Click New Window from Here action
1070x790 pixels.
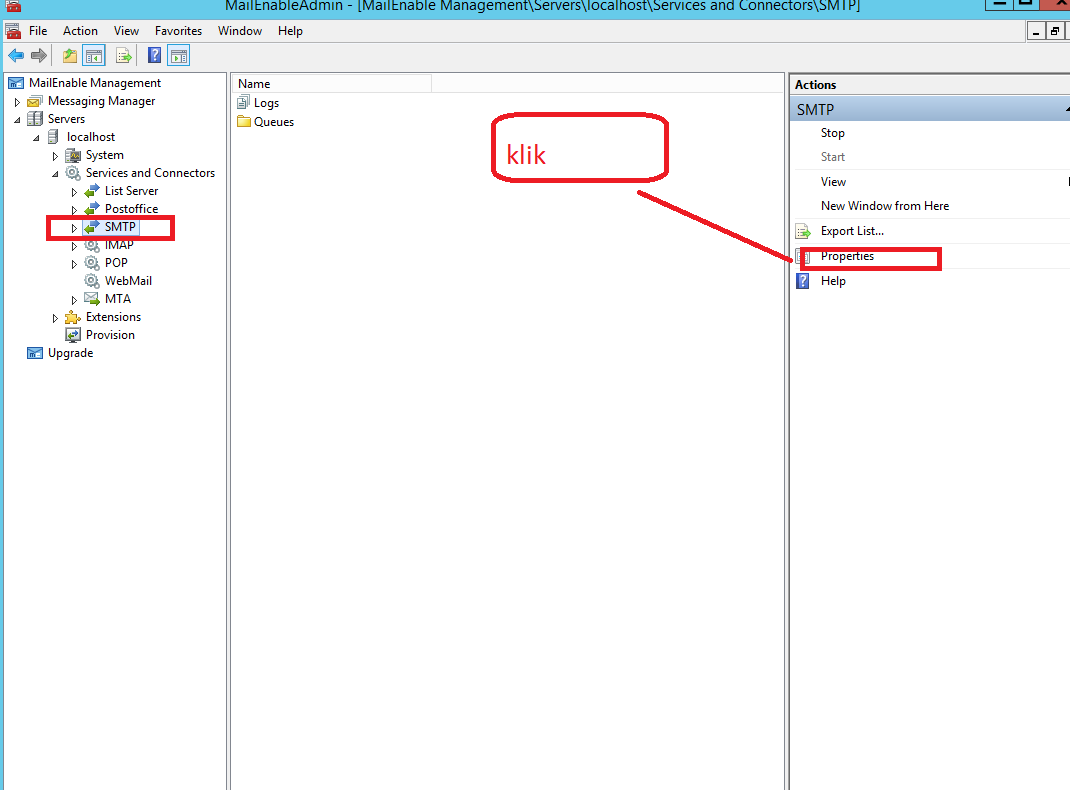pyautogui.click(x=884, y=206)
